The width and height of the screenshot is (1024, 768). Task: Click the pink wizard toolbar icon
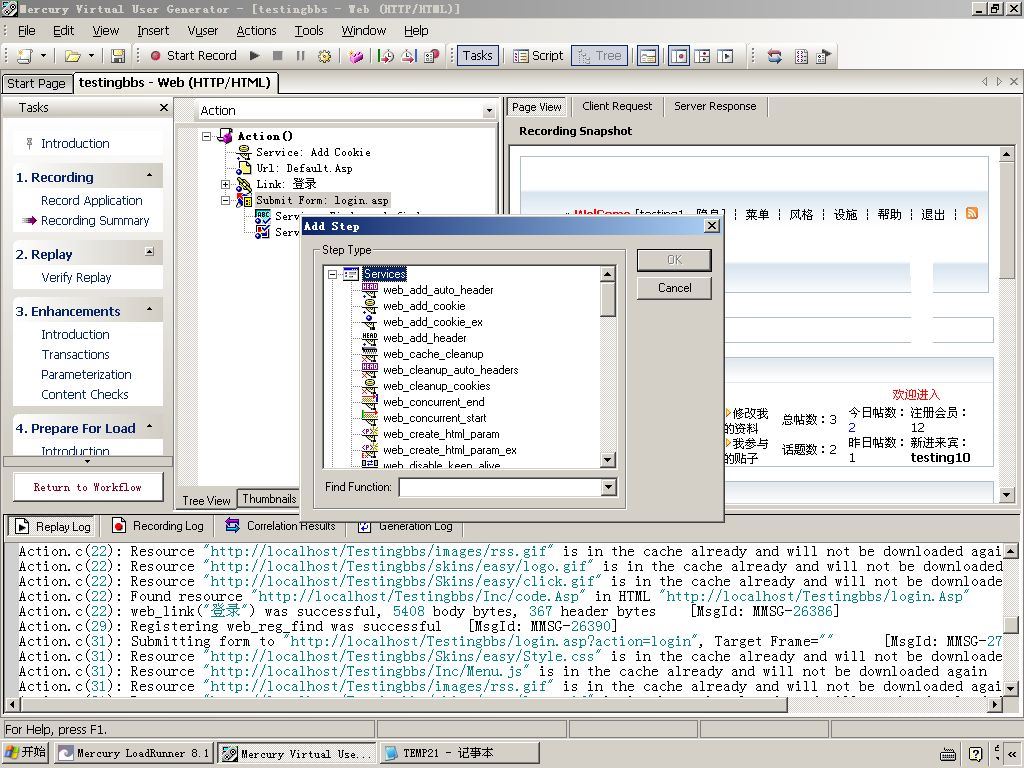(x=356, y=56)
